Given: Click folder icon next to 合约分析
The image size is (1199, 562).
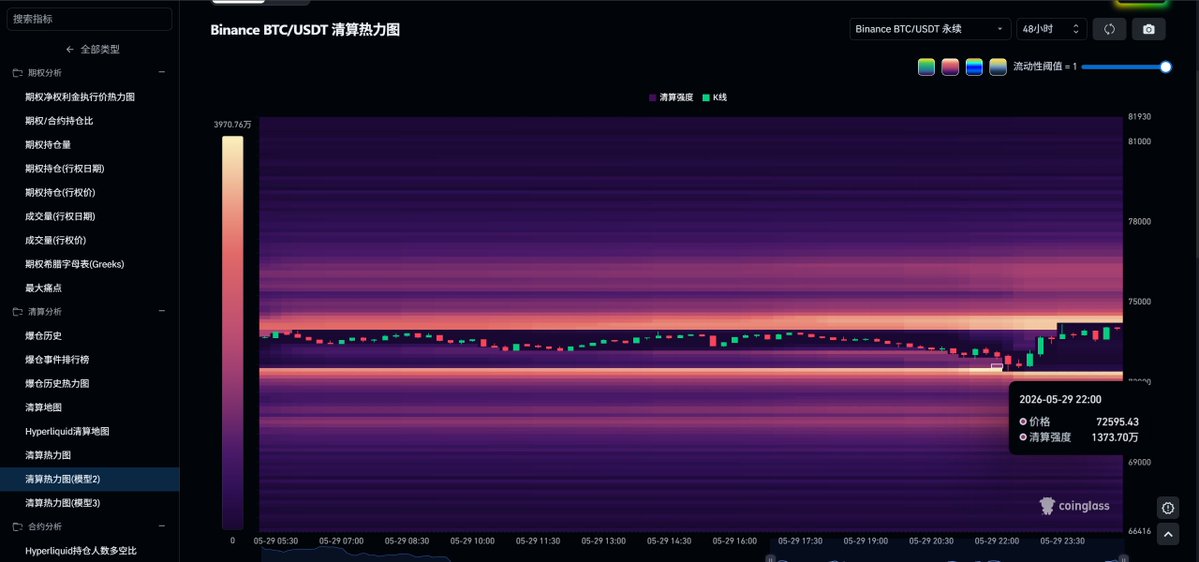Looking at the screenshot, I should point(18,527).
